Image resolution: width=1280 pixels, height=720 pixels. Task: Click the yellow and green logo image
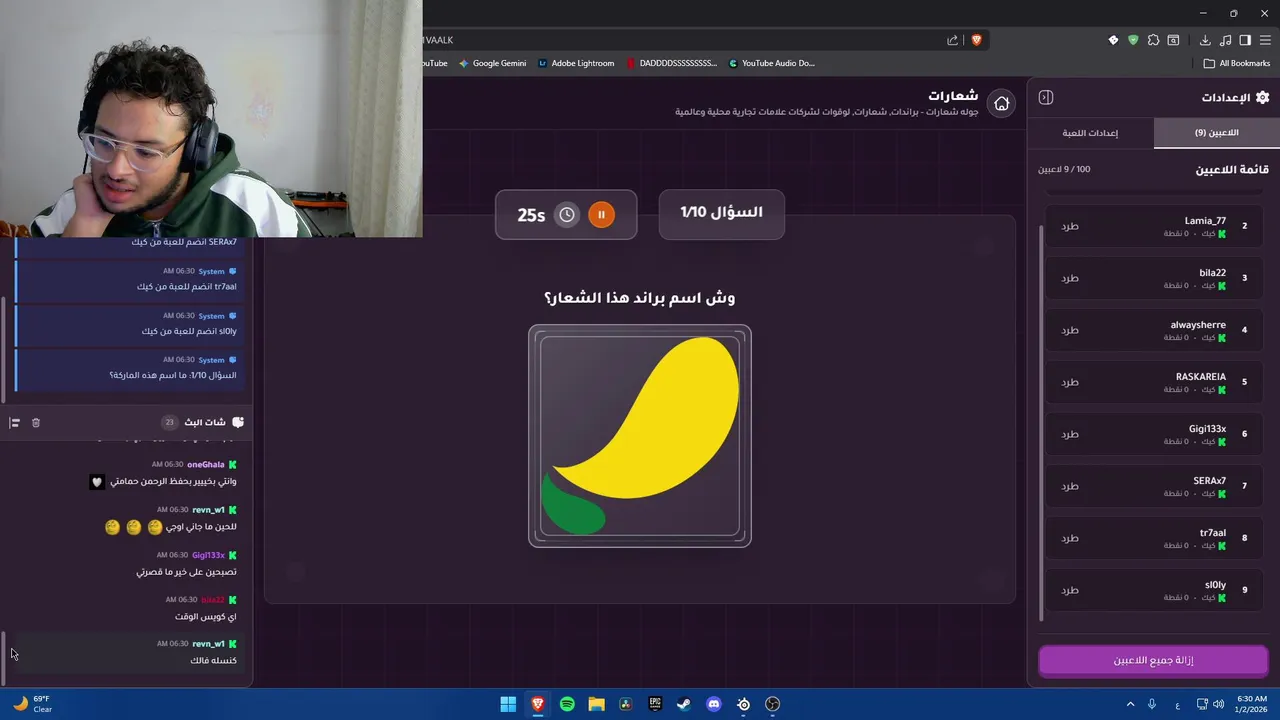[x=640, y=436]
